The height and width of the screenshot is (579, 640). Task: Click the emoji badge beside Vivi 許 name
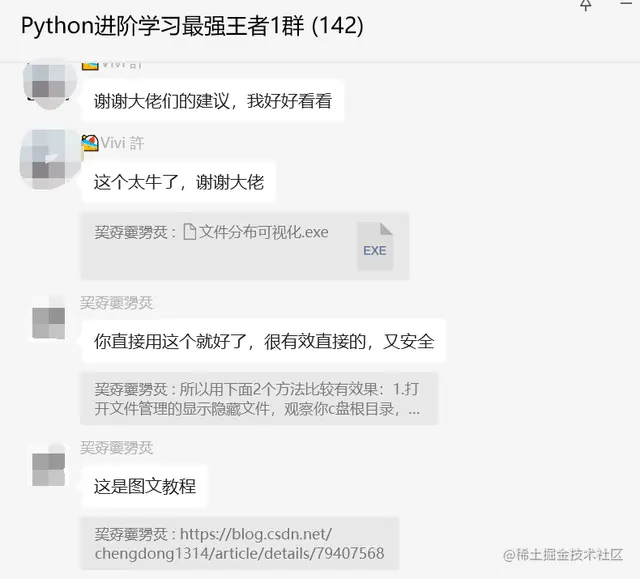coord(90,143)
